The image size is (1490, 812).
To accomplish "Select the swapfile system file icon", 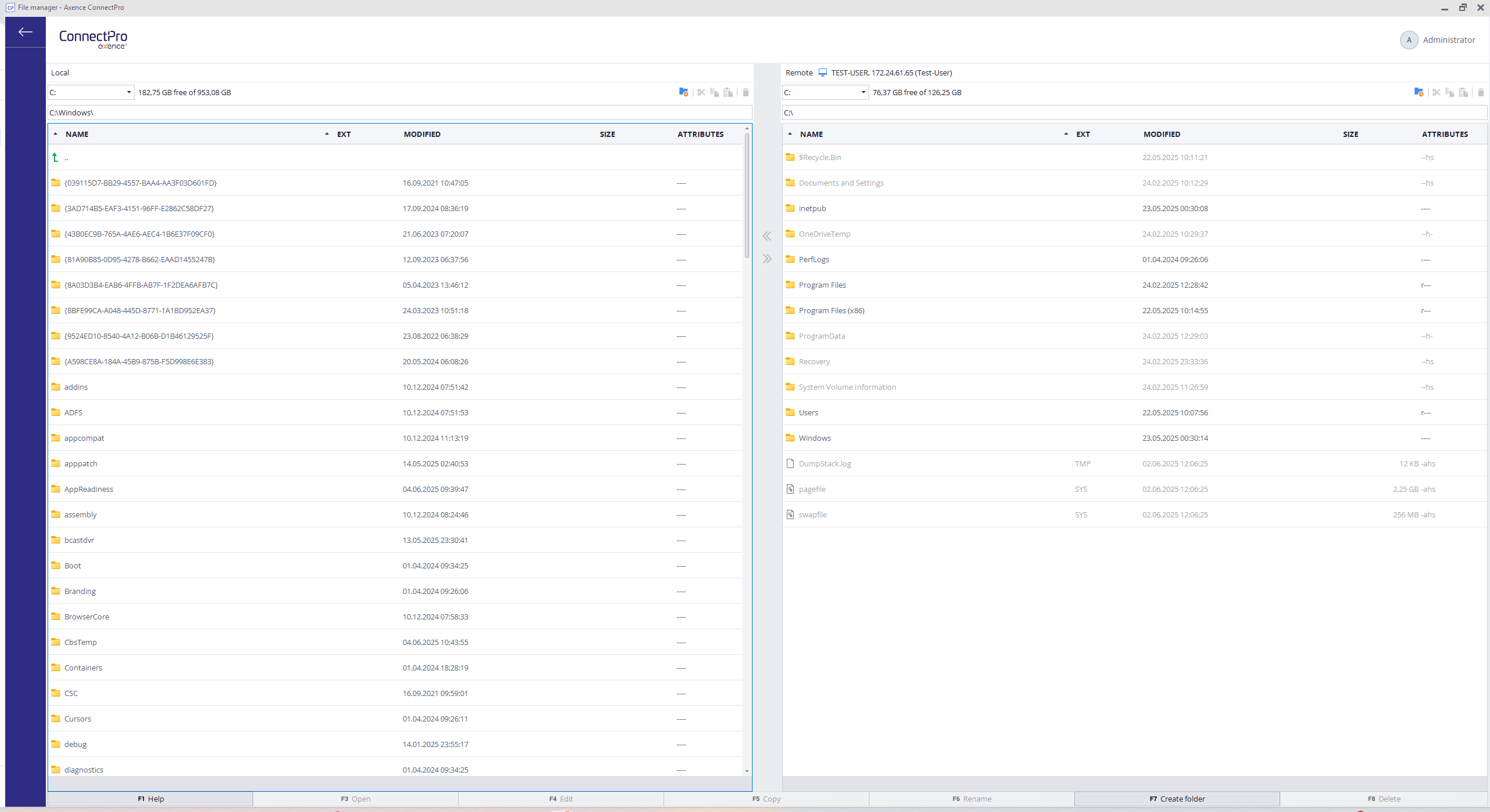I will pyautogui.click(x=790, y=514).
